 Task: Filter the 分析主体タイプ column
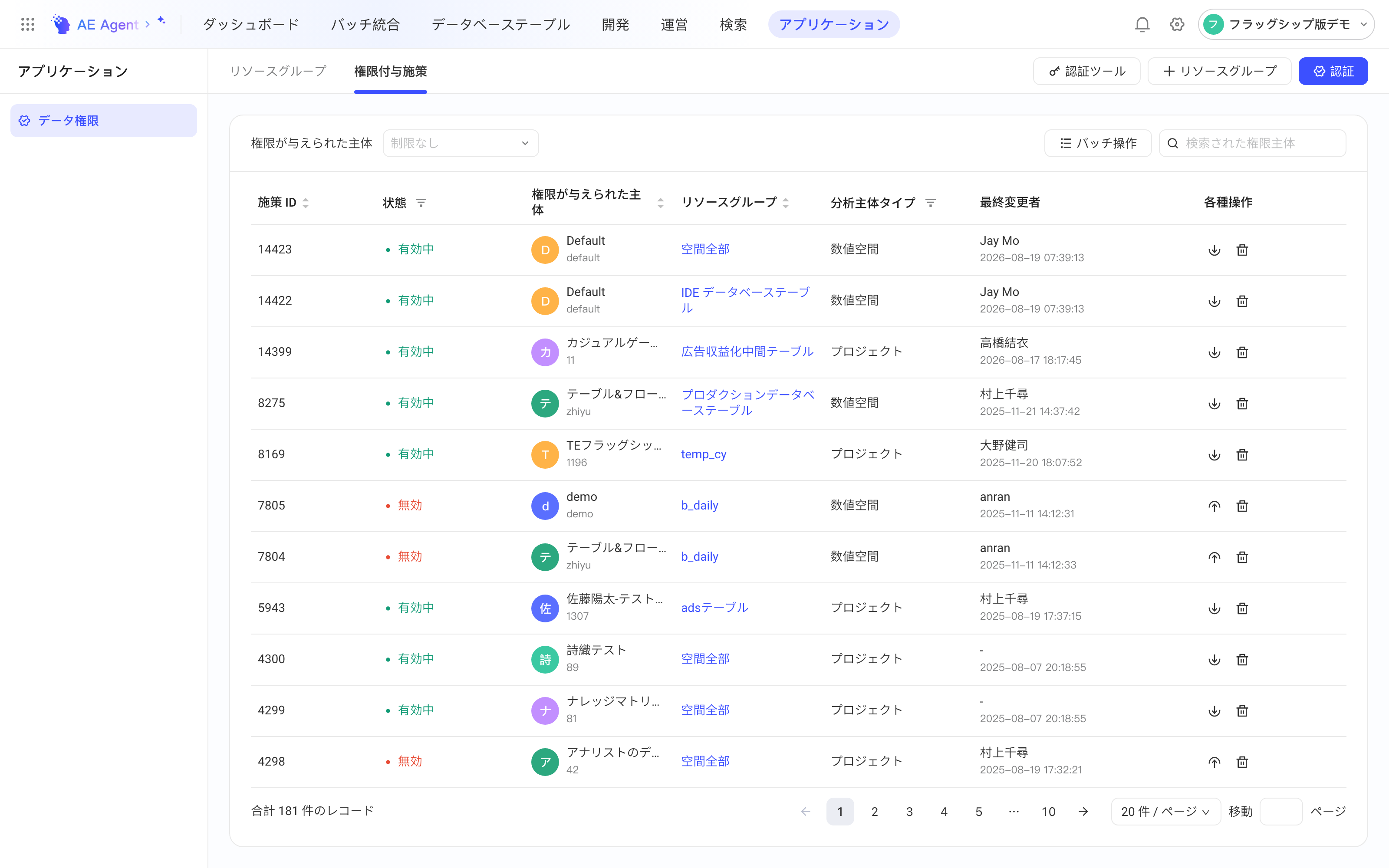(930, 203)
